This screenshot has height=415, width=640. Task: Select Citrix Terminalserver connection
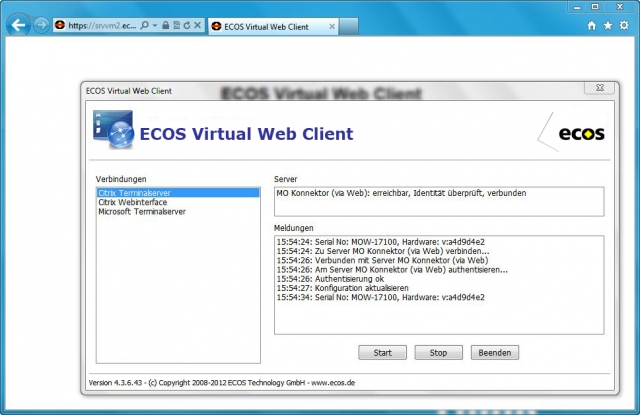pyautogui.click(x=178, y=193)
